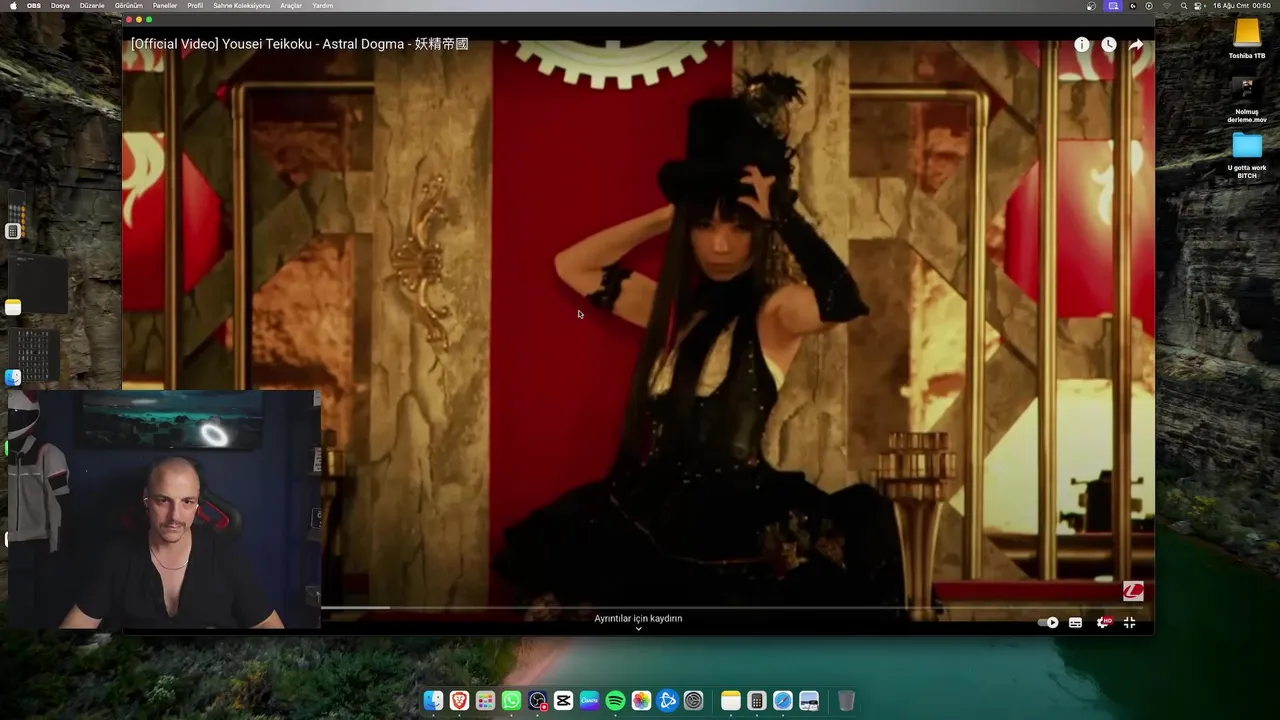Open the Dosya menu
Screen dimensions: 1280x720
pyautogui.click(x=60, y=6)
